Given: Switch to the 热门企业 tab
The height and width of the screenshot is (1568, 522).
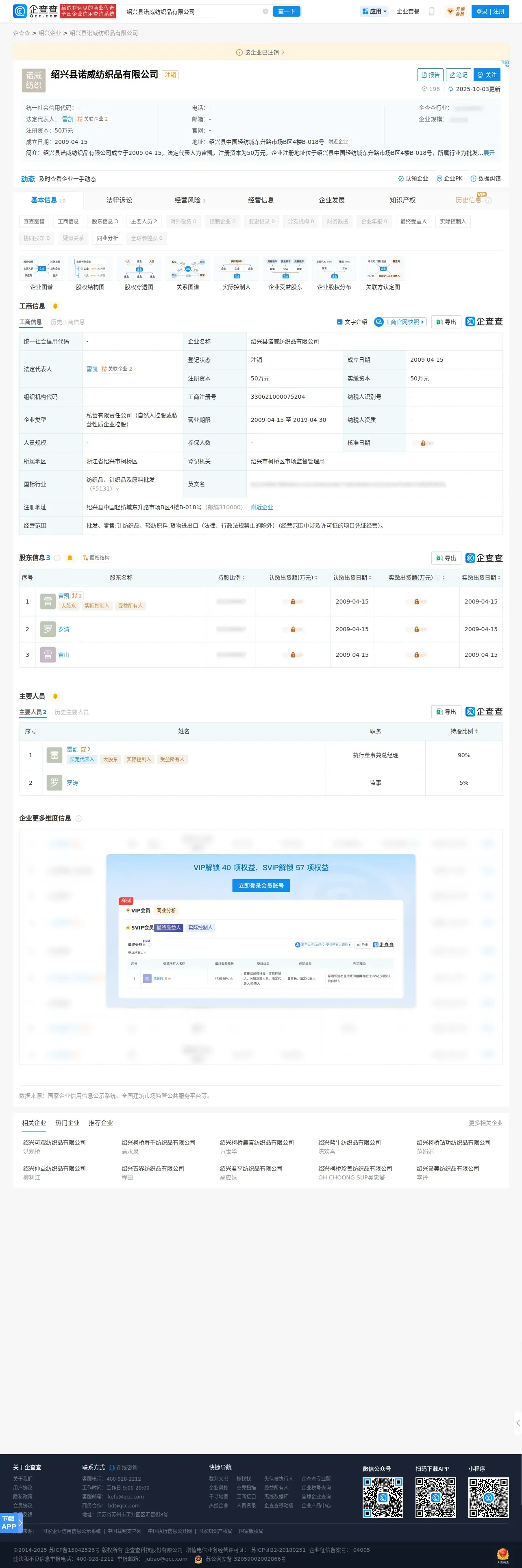Looking at the screenshot, I should [x=67, y=1123].
